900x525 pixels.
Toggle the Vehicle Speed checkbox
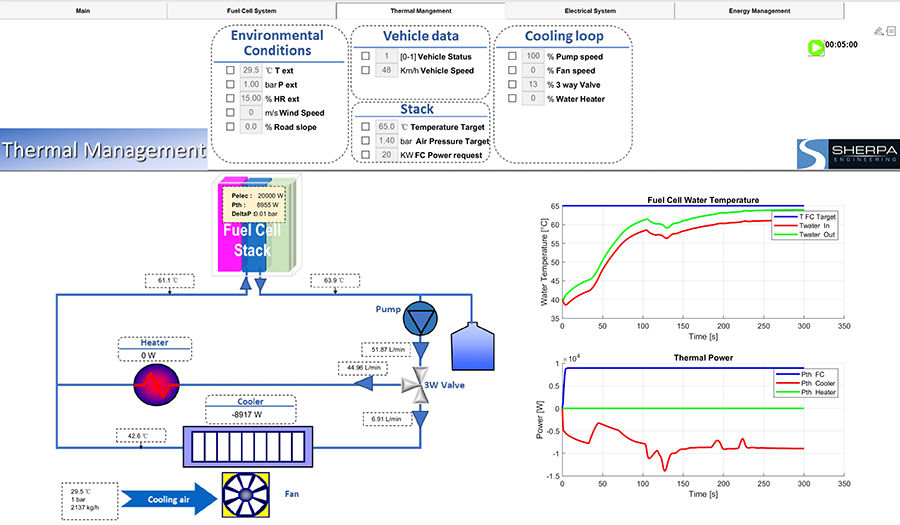(x=365, y=71)
